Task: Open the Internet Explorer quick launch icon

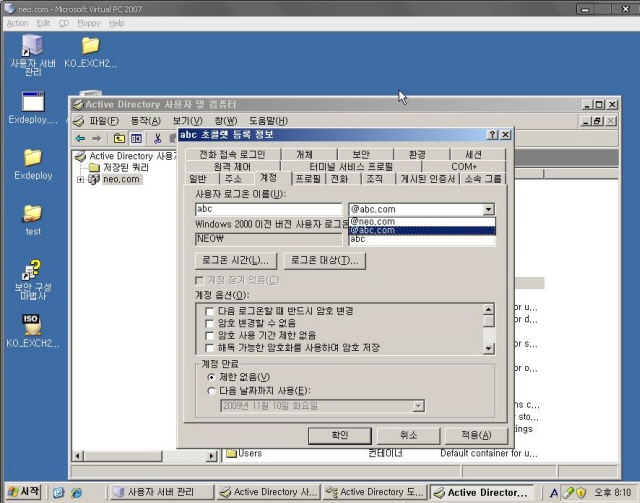Action: pos(76,492)
